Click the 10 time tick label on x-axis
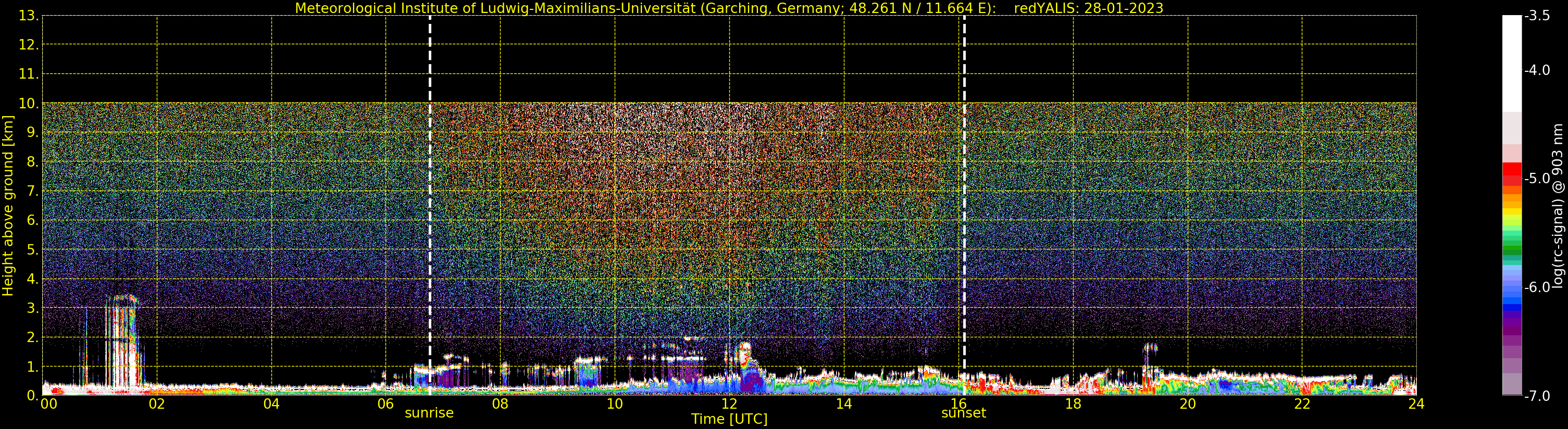 615,404
